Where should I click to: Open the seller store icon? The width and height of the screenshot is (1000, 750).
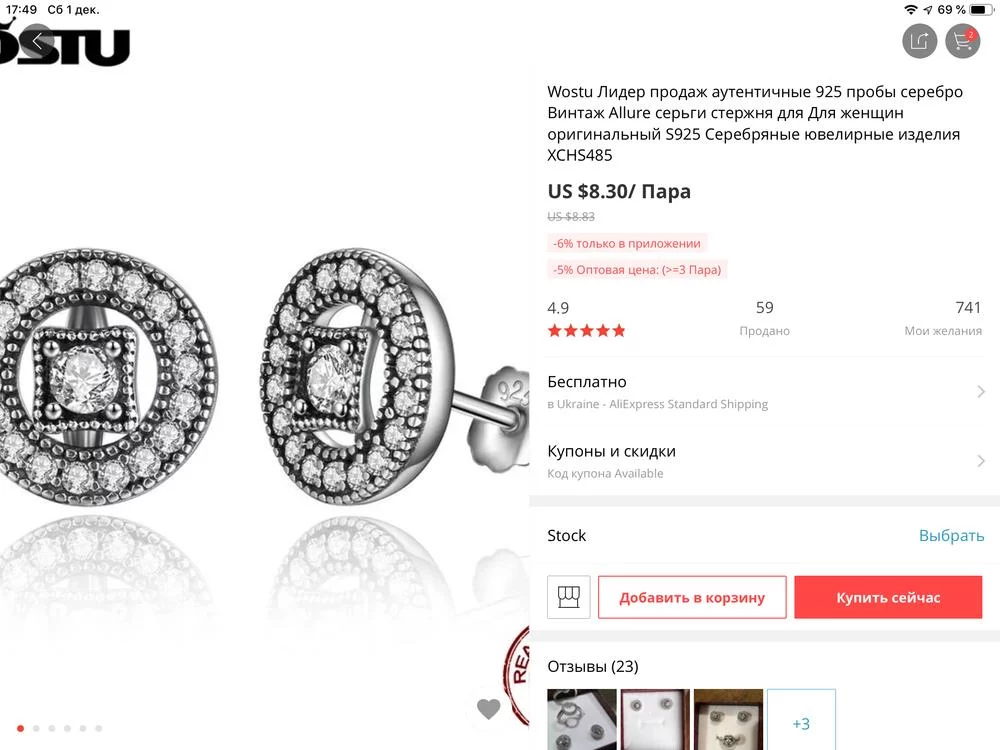(569, 597)
